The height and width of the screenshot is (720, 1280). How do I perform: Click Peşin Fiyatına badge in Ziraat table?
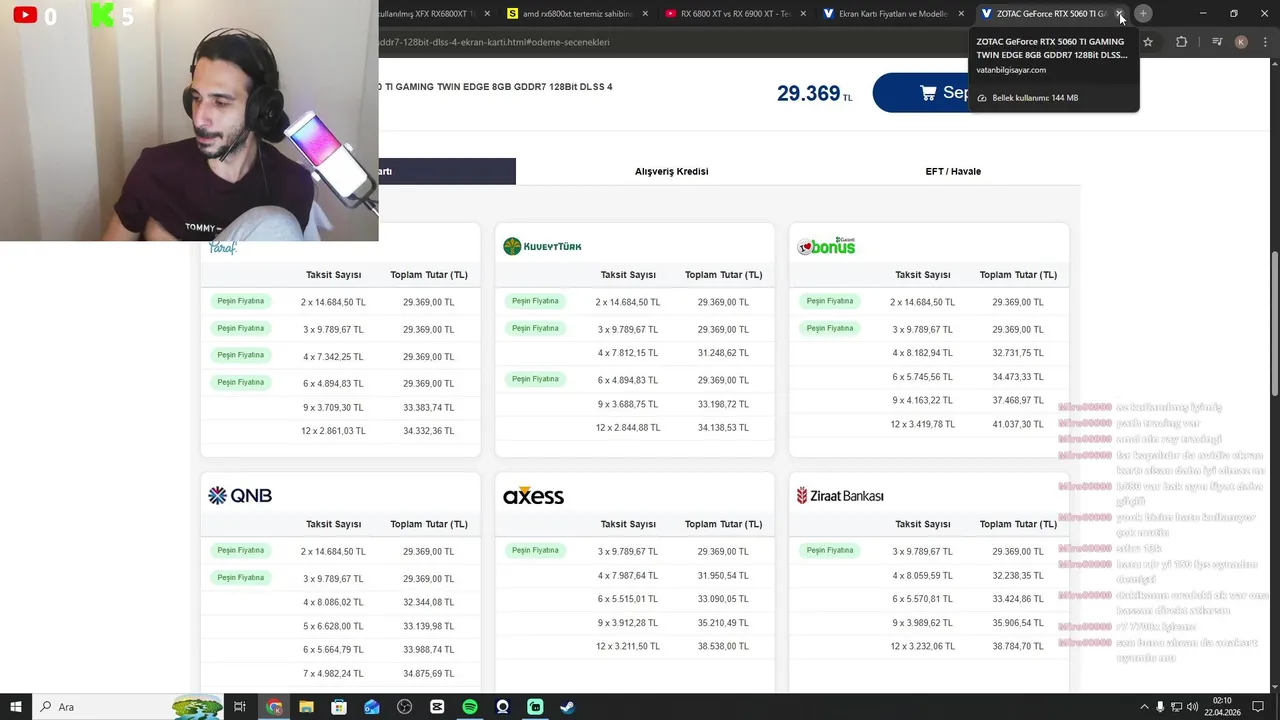tap(830, 551)
